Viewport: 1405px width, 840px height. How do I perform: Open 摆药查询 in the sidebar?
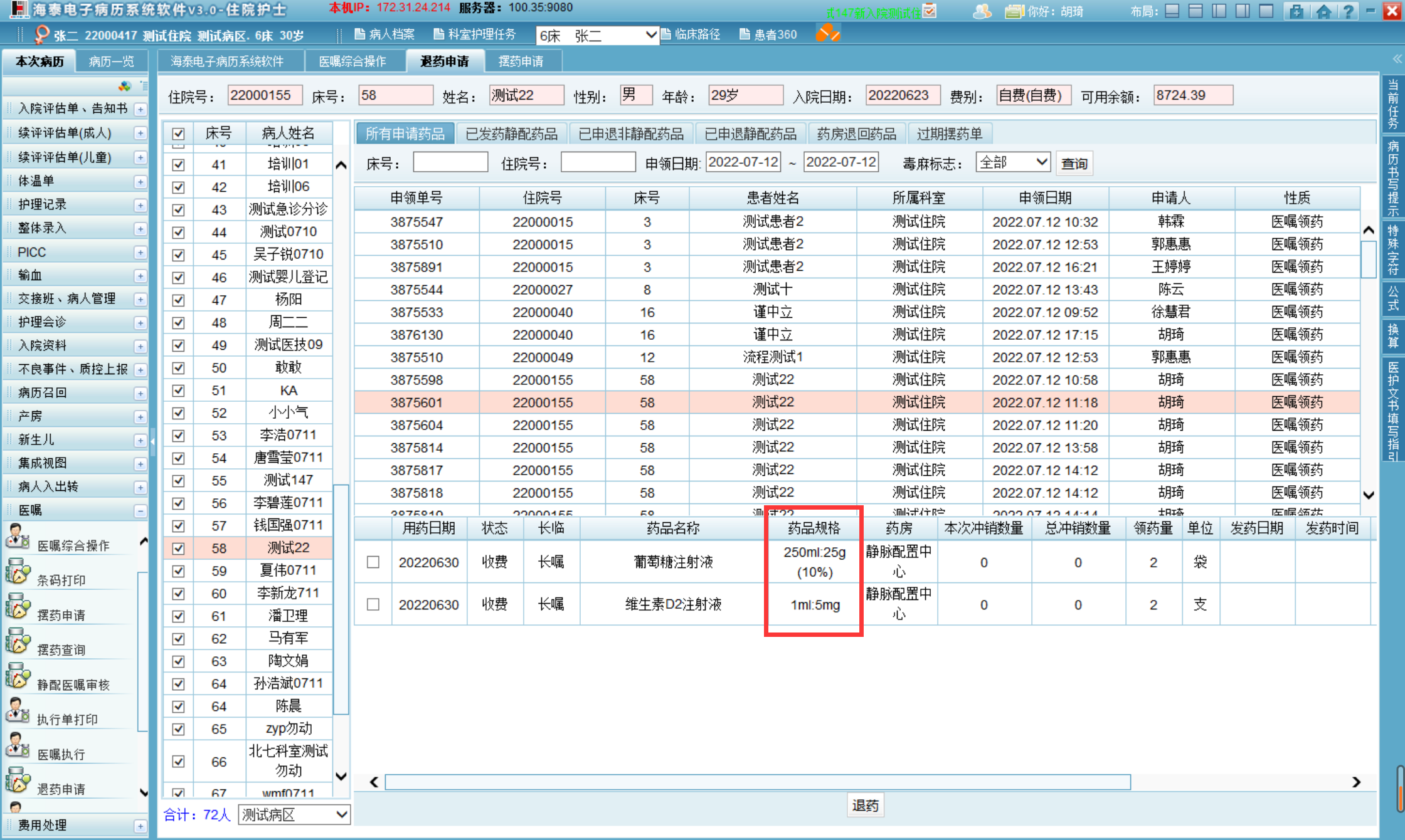[61, 649]
